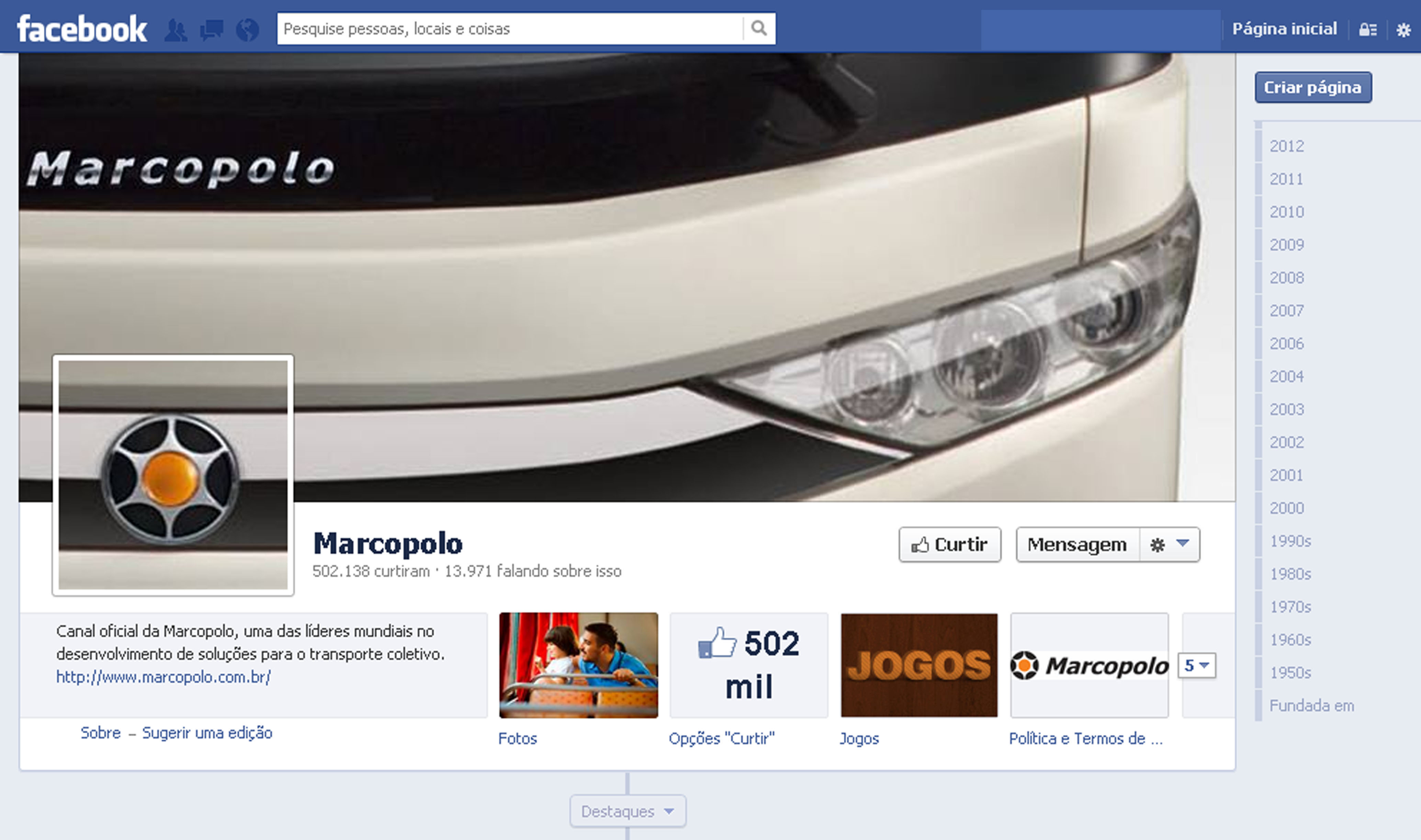Jump to 2004 in timeline
Image resolution: width=1421 pixels, height=840 pixels.
click(x=1287, y=376)
